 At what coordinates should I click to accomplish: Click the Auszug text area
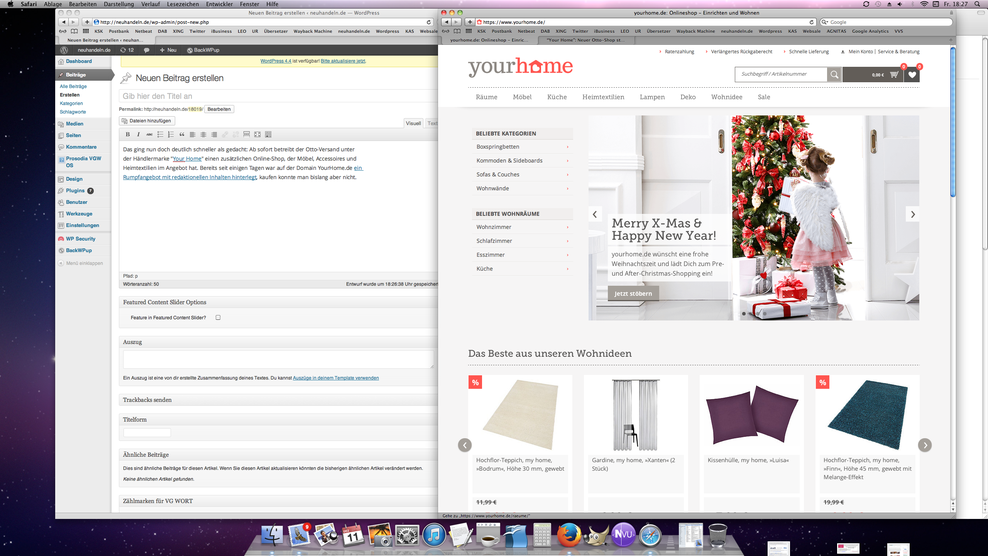(278, 359)
